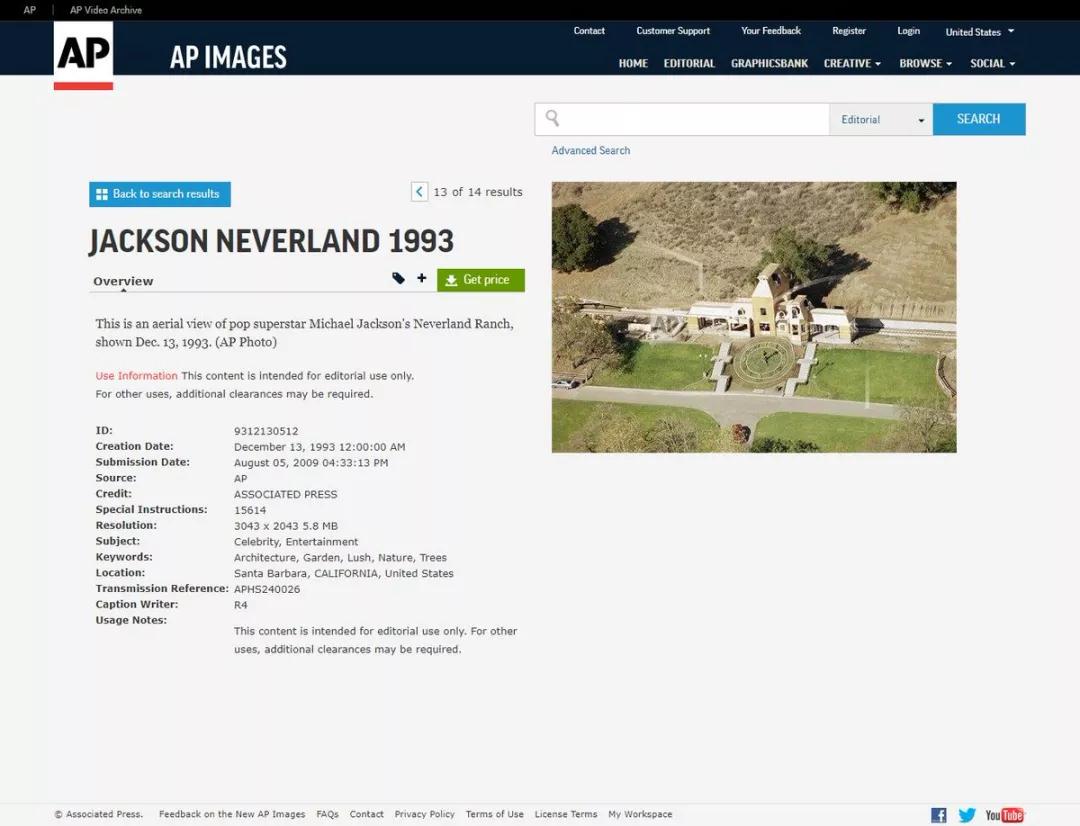Click the Contact link in header
Image resolution: width=1080 pixels, height=826 pixels.
pyautogui.click(x=589, y=31)
